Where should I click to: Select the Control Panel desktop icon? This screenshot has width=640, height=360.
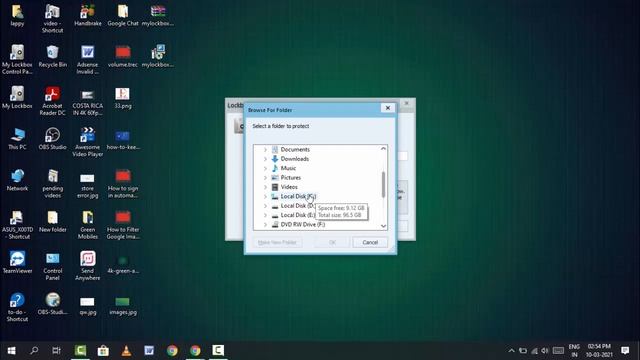[x=52, y=266]
